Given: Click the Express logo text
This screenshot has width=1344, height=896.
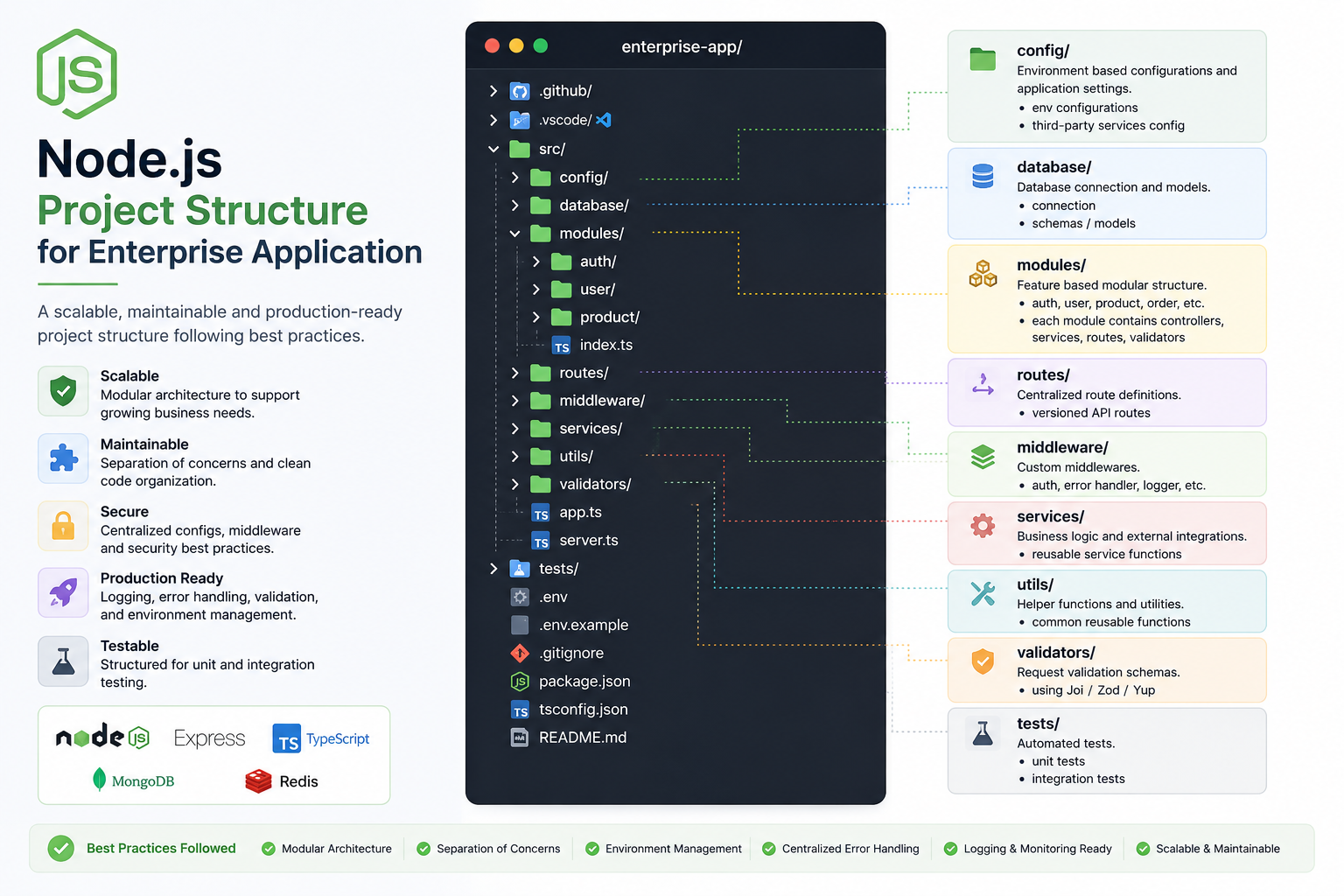Looking at the screenshot, I should [209, 738].
